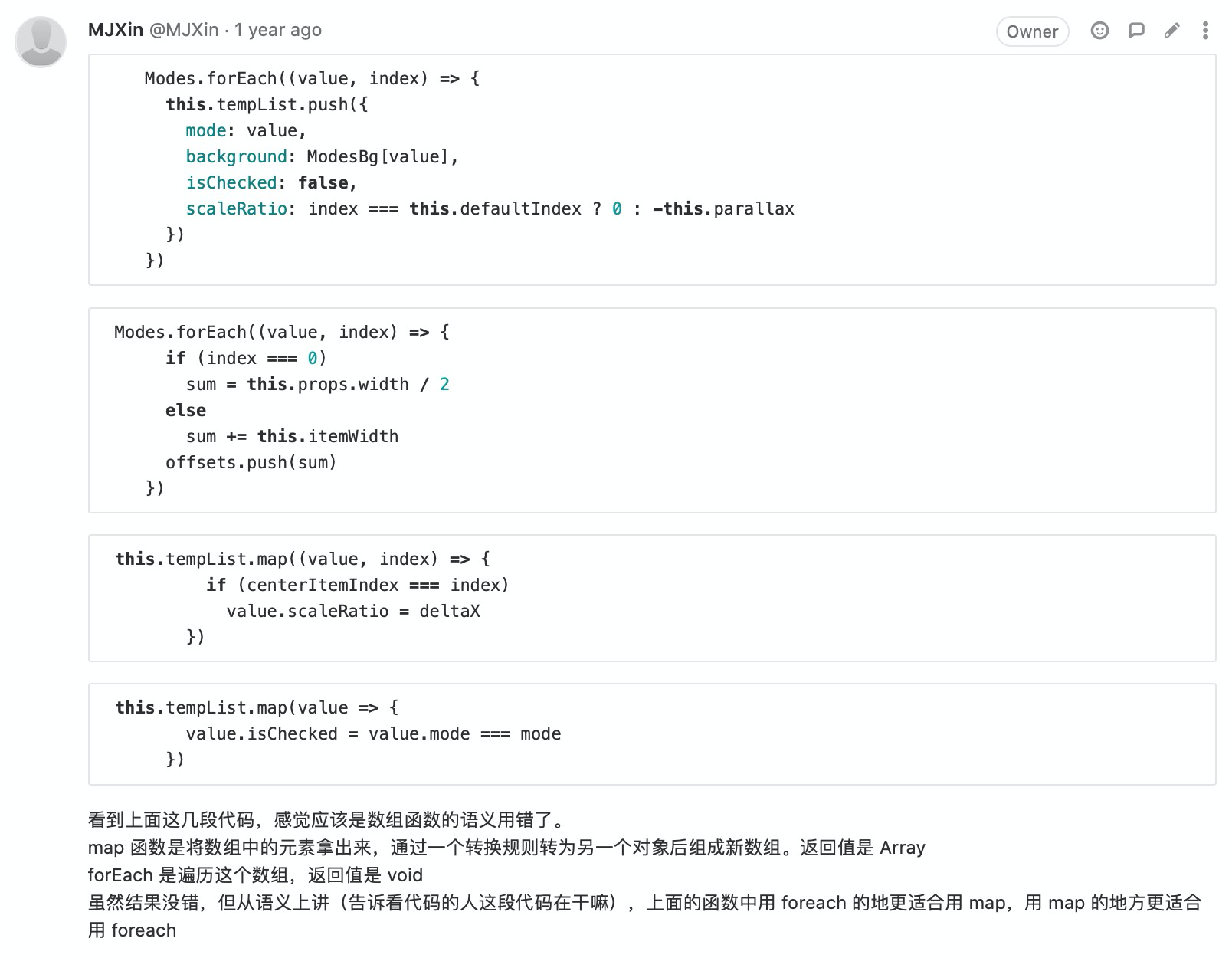Click the 'this.tempList.push({' code line

click(267, 104)
